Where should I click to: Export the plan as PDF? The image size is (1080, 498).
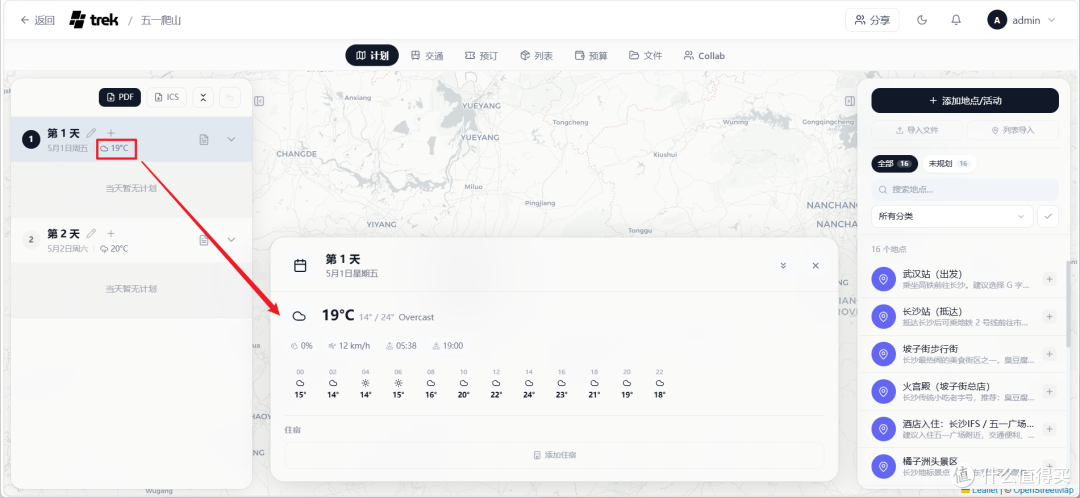tap(120, 97)
